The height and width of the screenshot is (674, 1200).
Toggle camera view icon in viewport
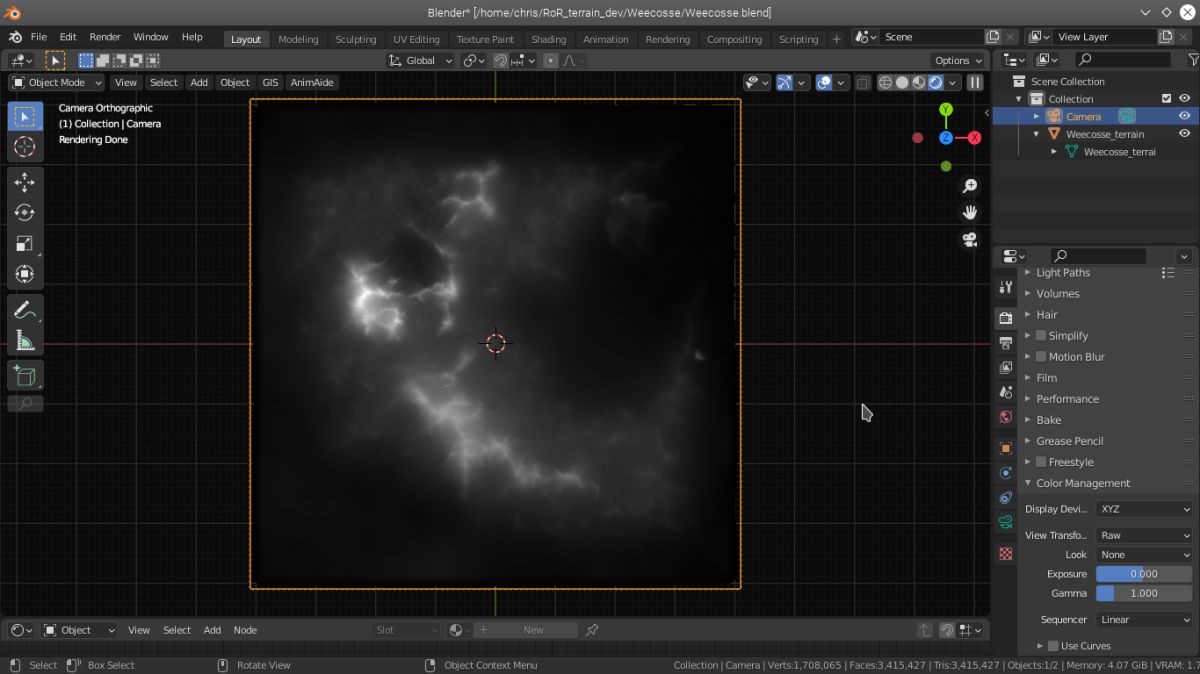[x=969, y=240]
